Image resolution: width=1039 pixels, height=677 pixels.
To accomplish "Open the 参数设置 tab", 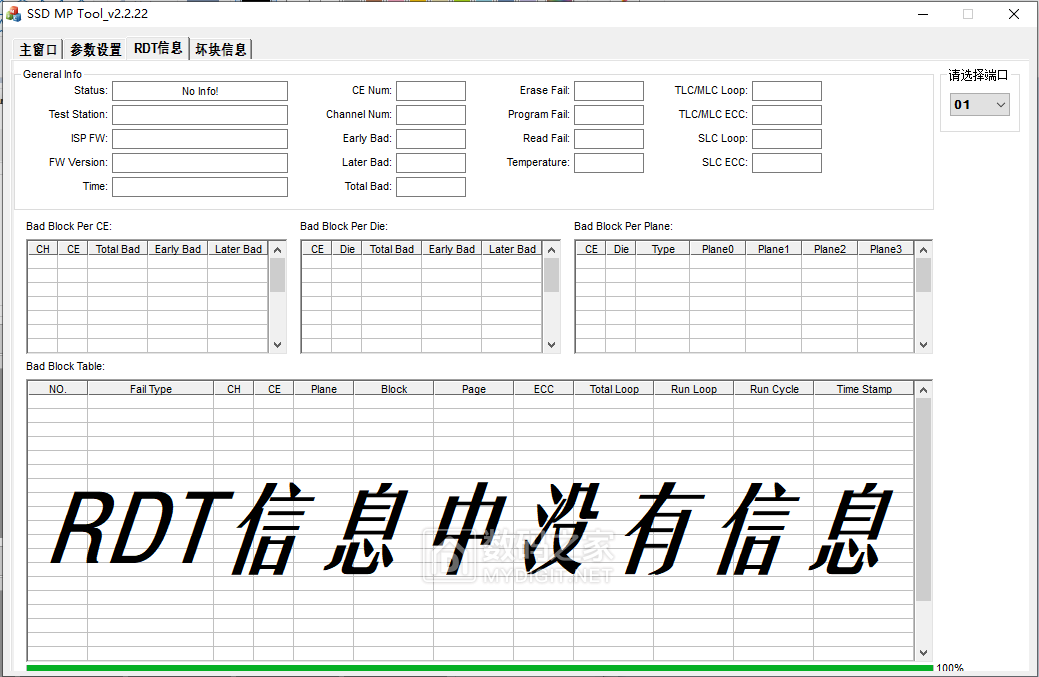I will point(95,49).
